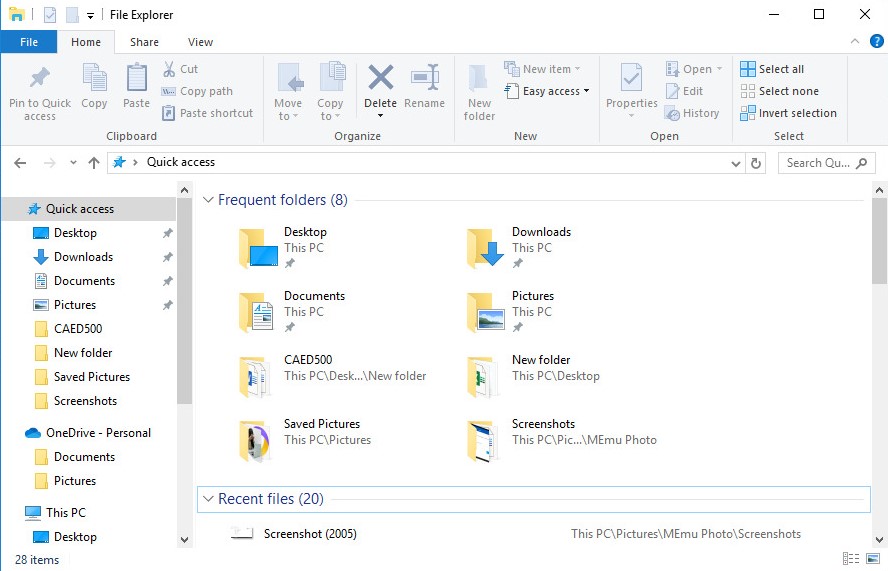This screenshot has height=571, width=888.
Task: Collapse the Frequent folders section
Action: click(x=208, y=200)
